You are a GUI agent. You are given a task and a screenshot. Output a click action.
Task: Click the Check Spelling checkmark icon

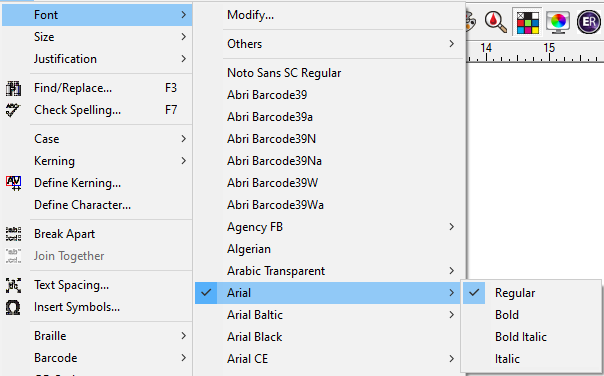[x=13, y=110]
